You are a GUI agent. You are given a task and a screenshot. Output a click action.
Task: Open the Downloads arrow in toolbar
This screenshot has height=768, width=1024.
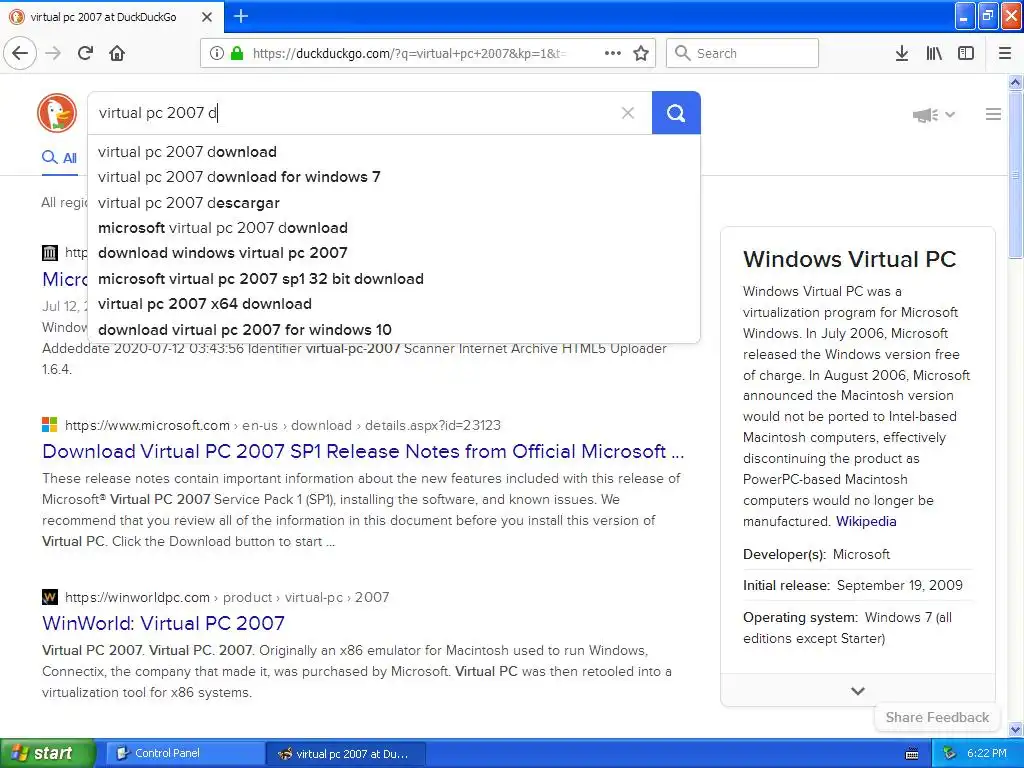[901, 53]
